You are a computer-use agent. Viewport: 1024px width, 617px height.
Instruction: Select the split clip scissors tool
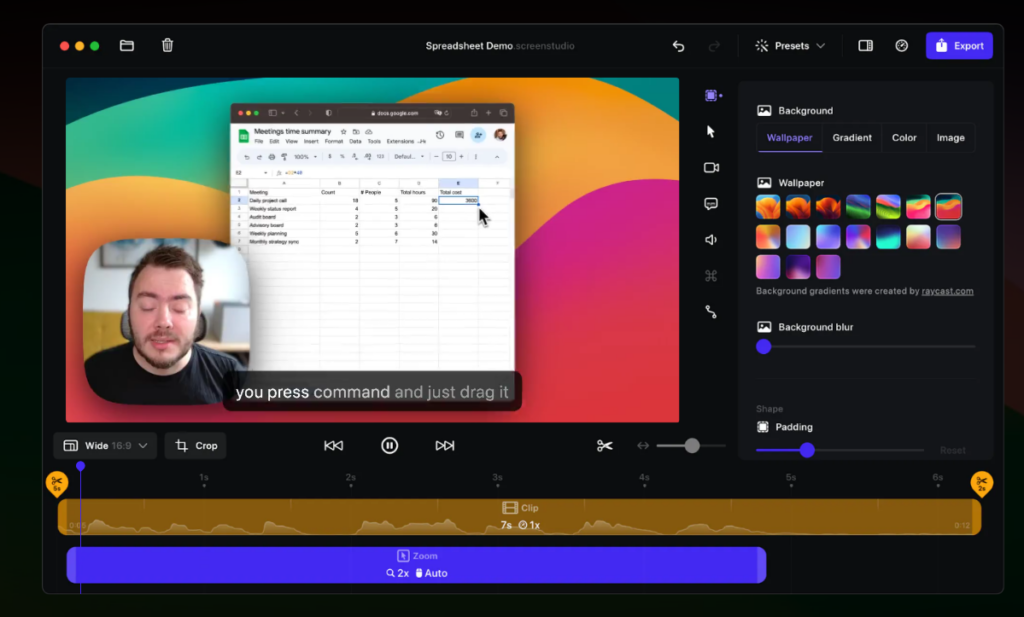coord(604,445)
